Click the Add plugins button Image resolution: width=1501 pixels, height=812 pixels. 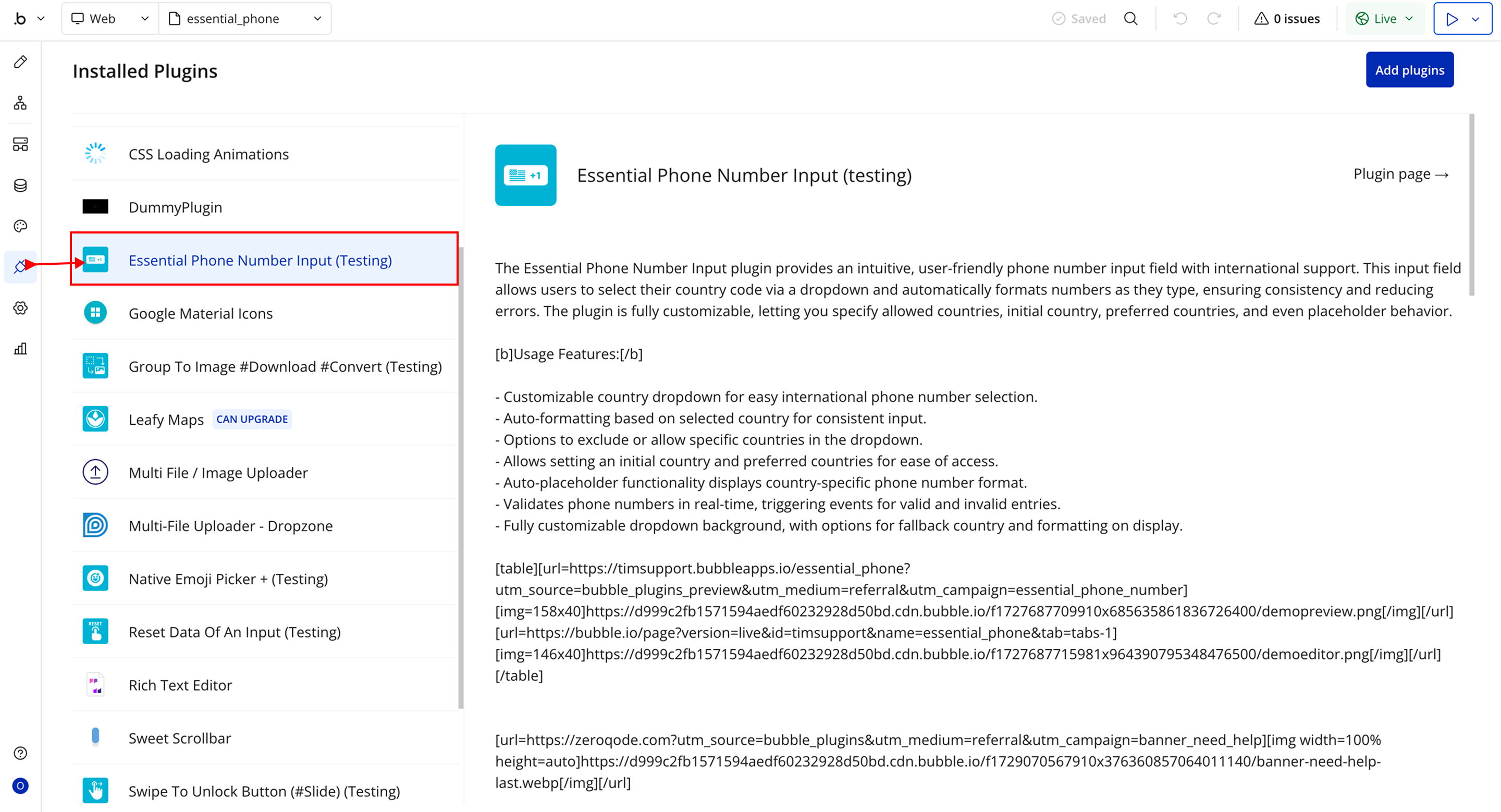coord(1409,70)
